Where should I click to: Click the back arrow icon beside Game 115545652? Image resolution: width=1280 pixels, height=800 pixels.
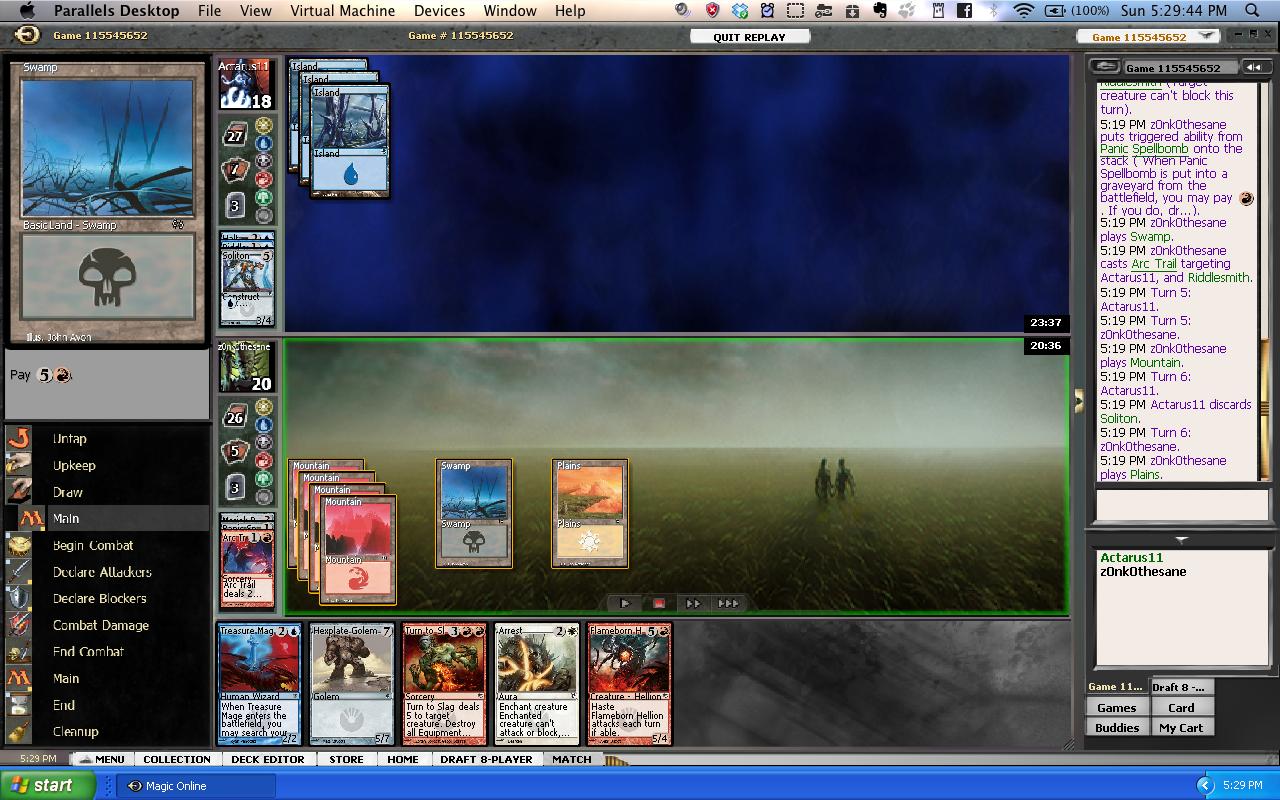(x=1104, y=67)
